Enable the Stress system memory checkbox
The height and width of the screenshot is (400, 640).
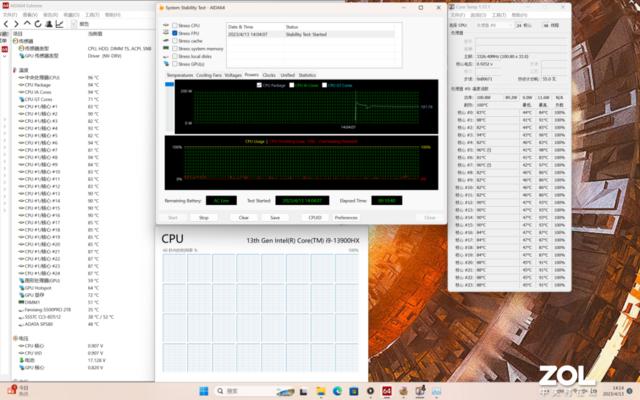tap(175, 49)
